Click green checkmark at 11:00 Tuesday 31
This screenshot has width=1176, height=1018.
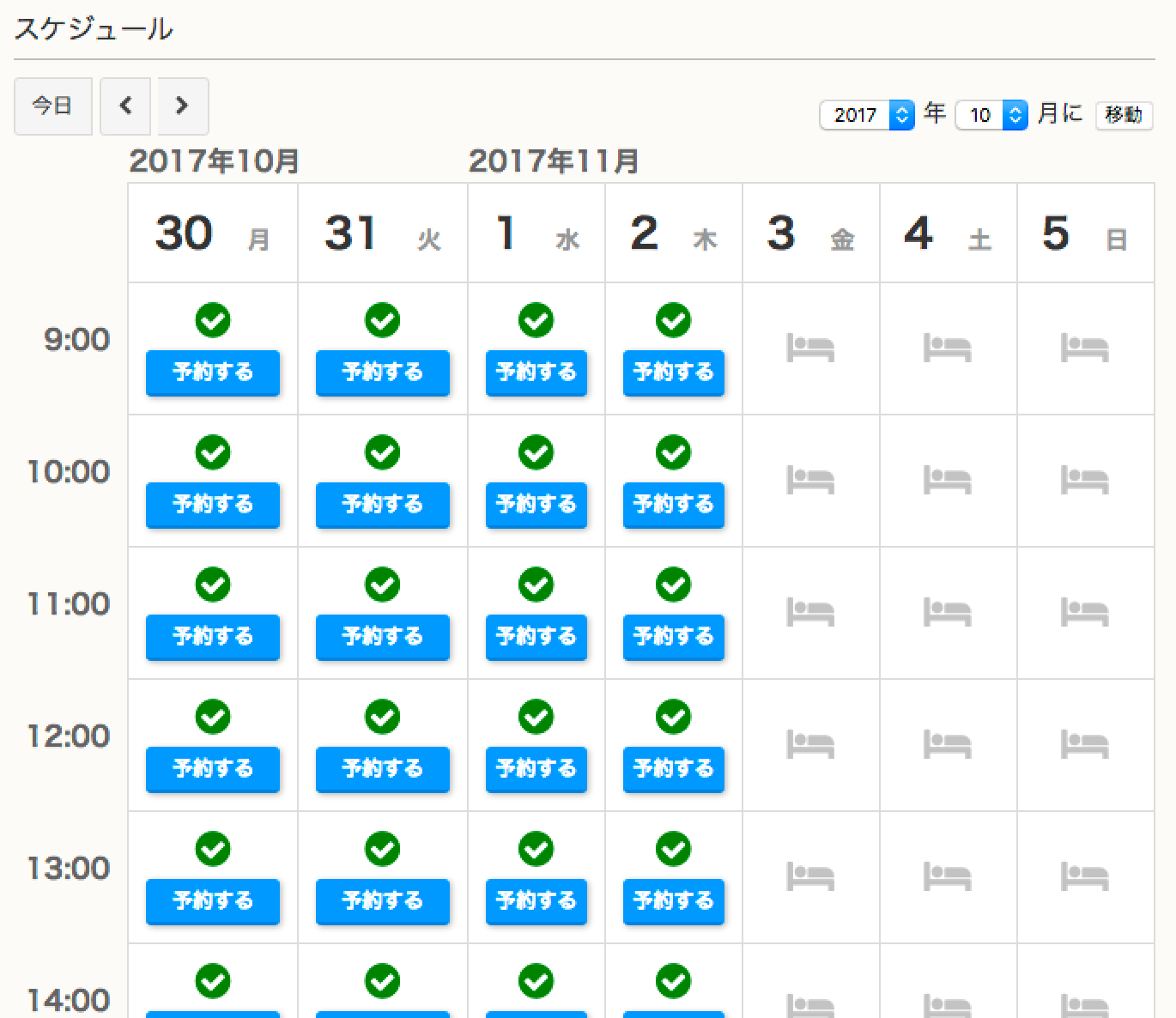[383, 585]
